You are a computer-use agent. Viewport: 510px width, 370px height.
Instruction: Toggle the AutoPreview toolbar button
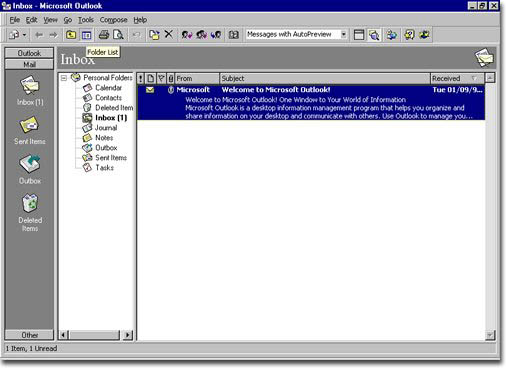click(374, 35)
